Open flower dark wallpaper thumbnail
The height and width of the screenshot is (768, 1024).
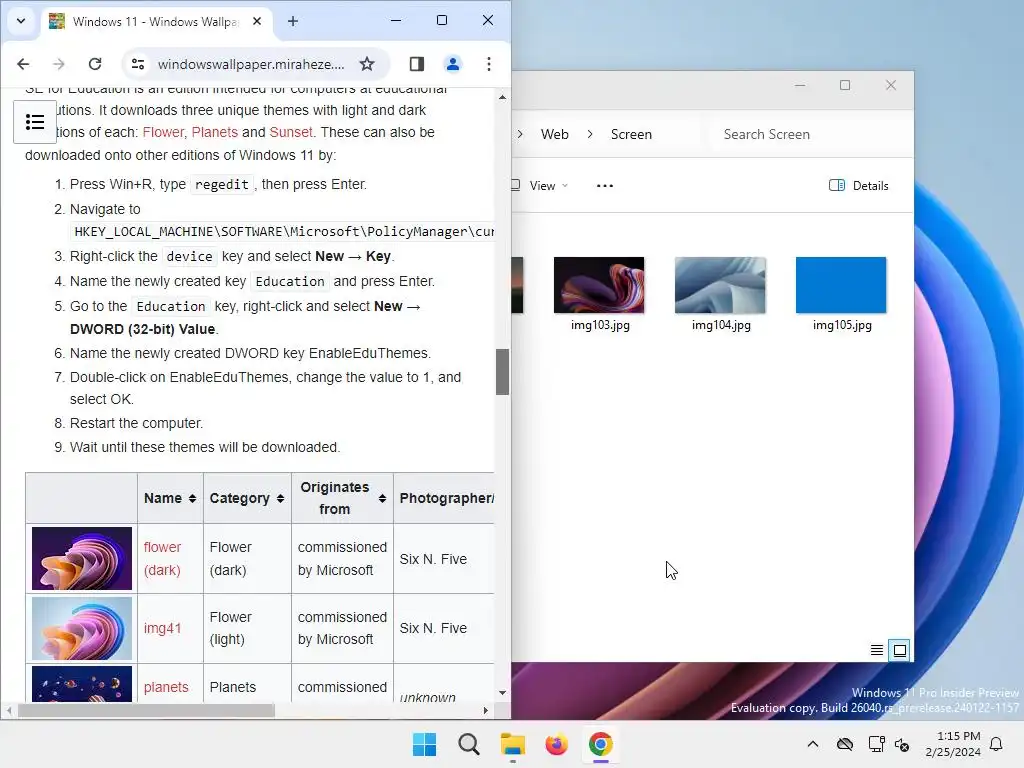(x=82, y=558)
